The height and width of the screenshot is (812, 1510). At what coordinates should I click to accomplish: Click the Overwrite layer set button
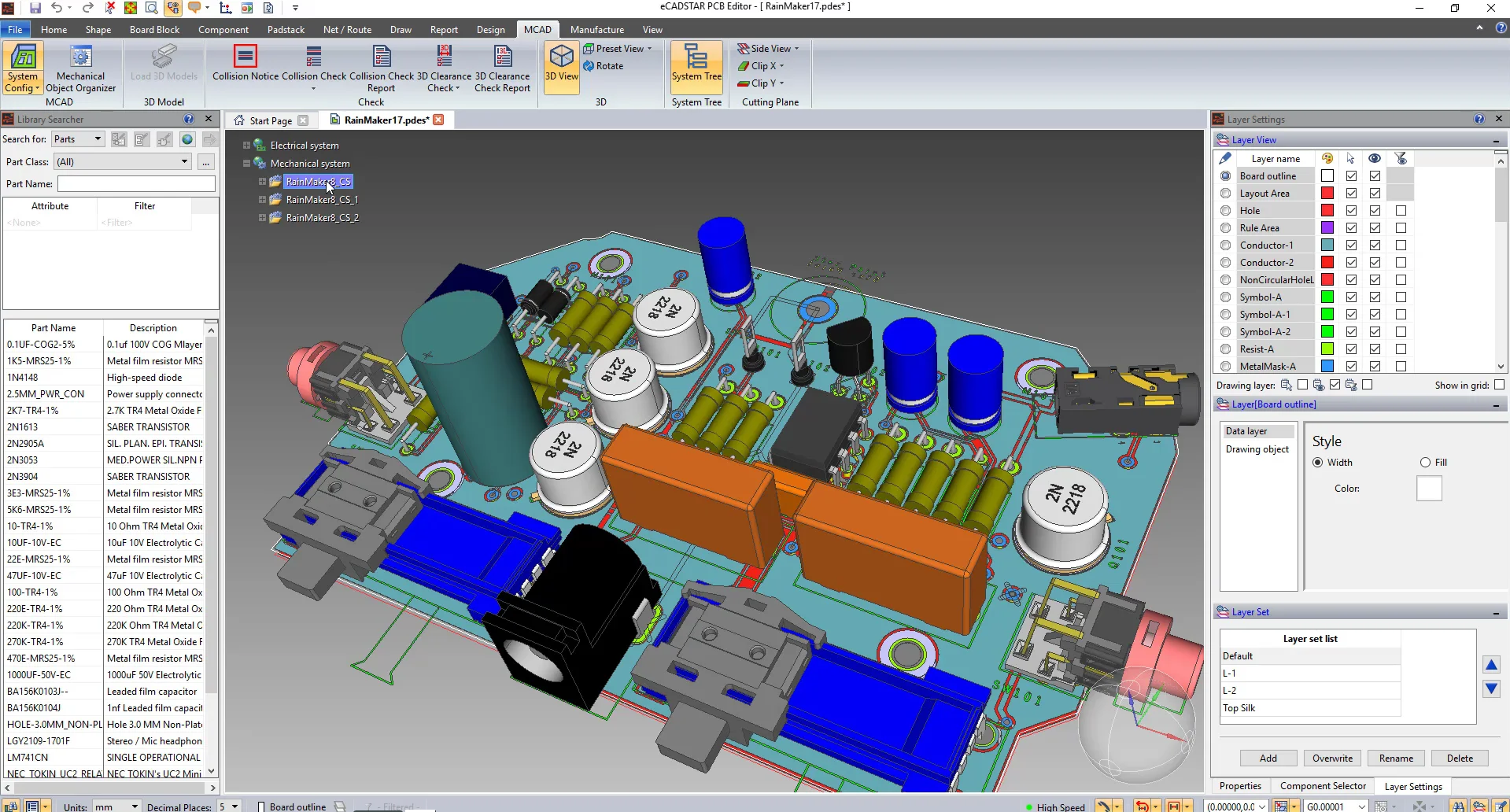tap(1332, 758)
